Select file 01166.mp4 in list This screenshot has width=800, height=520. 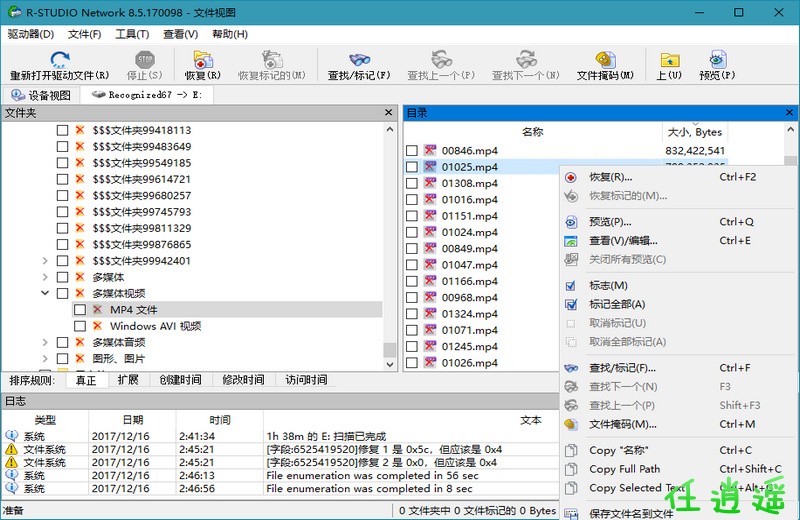469,281
